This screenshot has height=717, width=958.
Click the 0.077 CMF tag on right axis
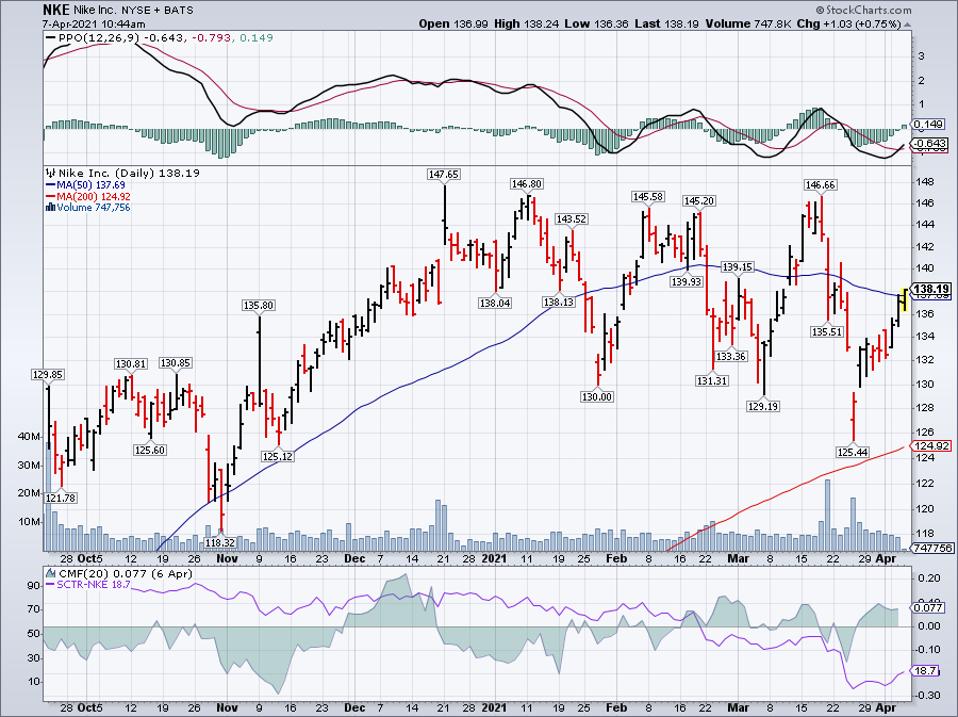(929, 608)
